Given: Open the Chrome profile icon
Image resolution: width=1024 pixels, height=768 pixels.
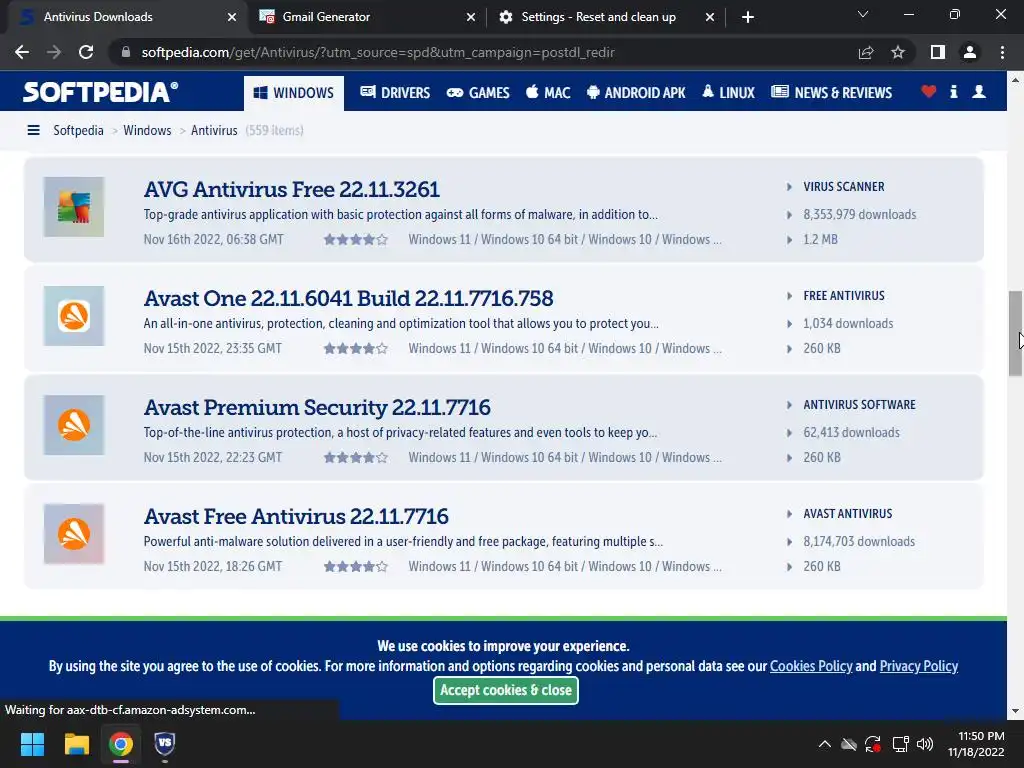Looking at the screenshot, I should tap(970, 52).
